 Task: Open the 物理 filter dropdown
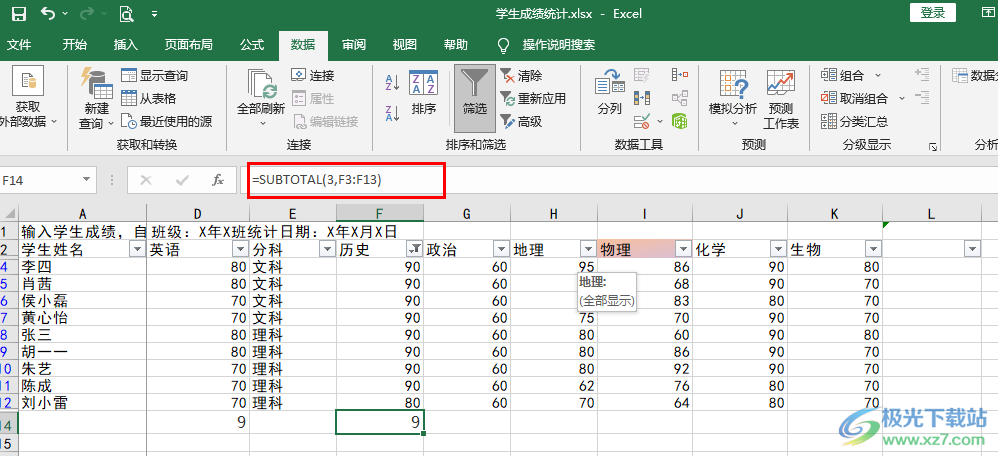[684, 250]
